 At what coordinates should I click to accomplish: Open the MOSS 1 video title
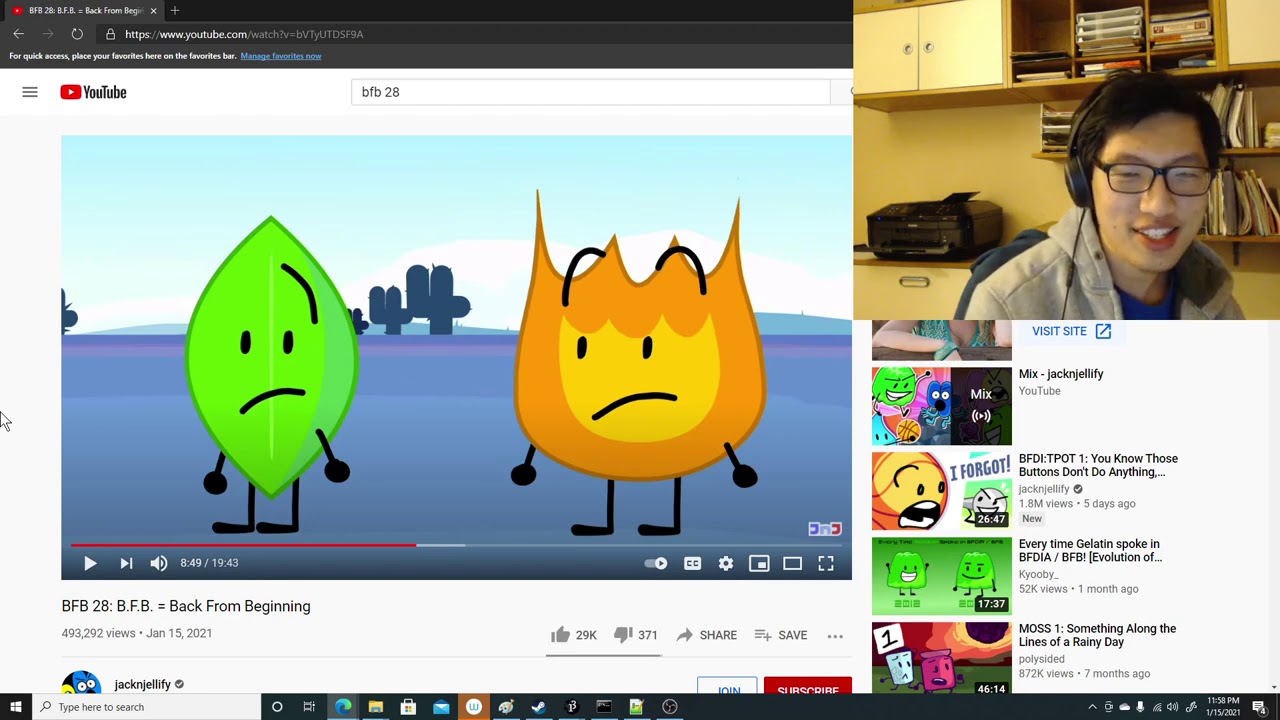point(1097,635)
